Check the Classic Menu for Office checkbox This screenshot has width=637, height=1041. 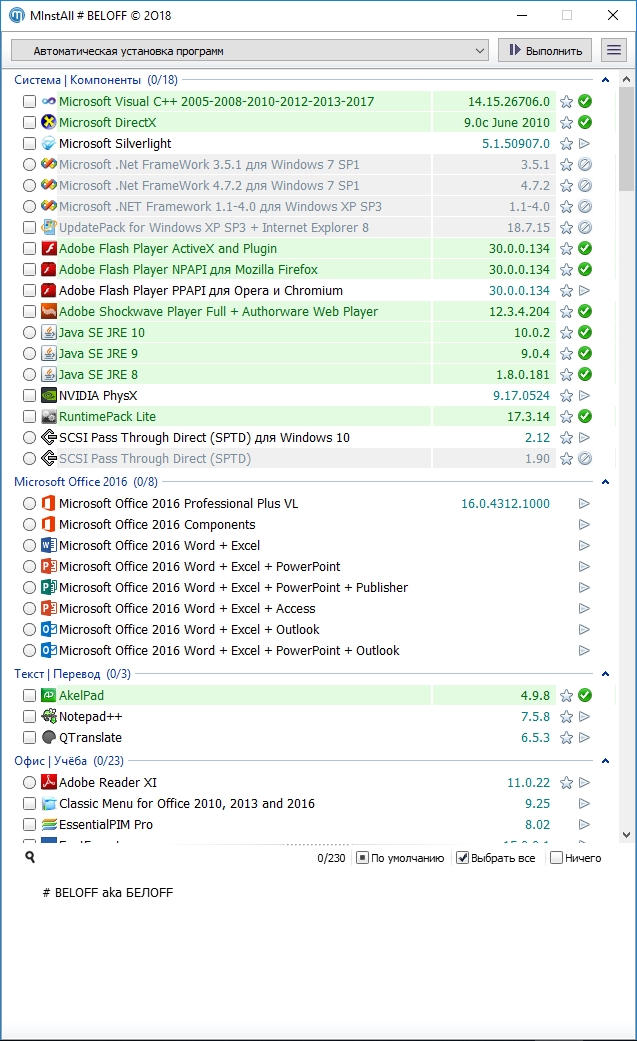tap(29, 803)
